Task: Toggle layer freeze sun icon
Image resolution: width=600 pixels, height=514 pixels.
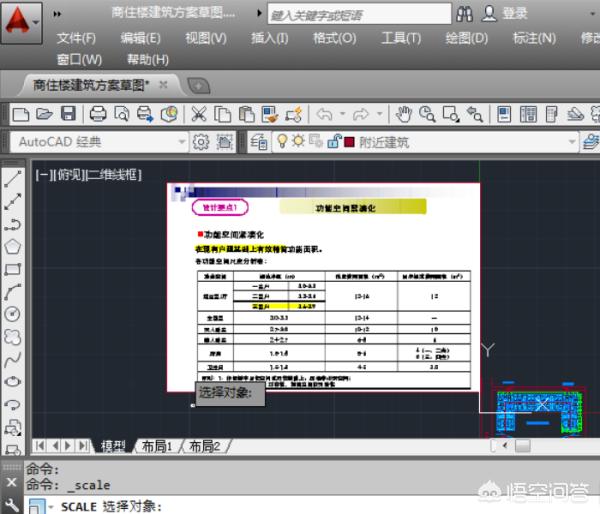Action: tap(298, 141)
